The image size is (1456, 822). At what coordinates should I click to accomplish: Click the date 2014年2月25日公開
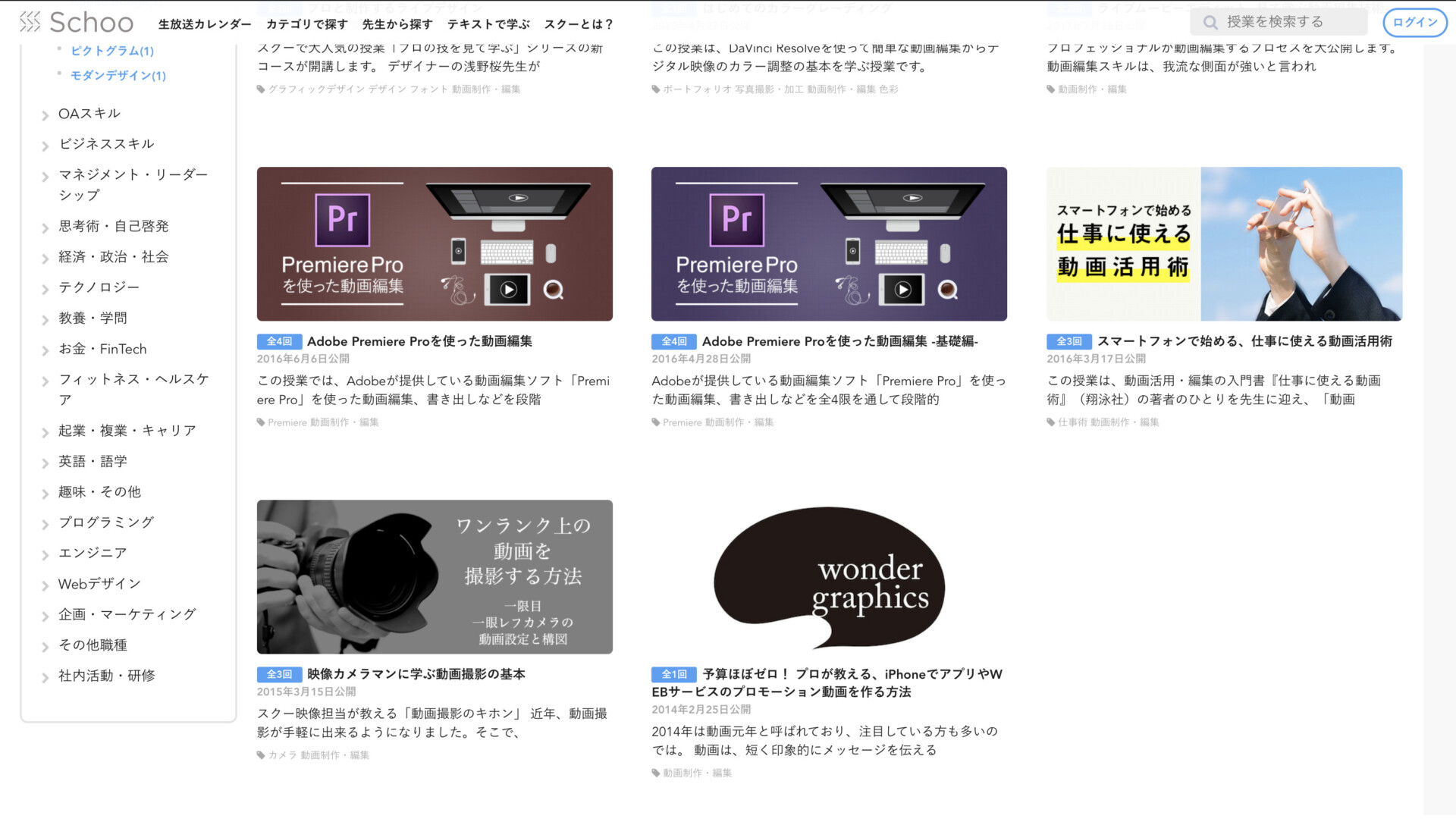(x=701, y=711)
